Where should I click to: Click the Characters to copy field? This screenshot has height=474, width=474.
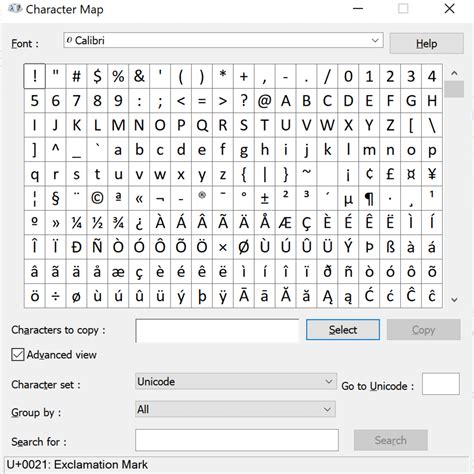click(217, 330)
